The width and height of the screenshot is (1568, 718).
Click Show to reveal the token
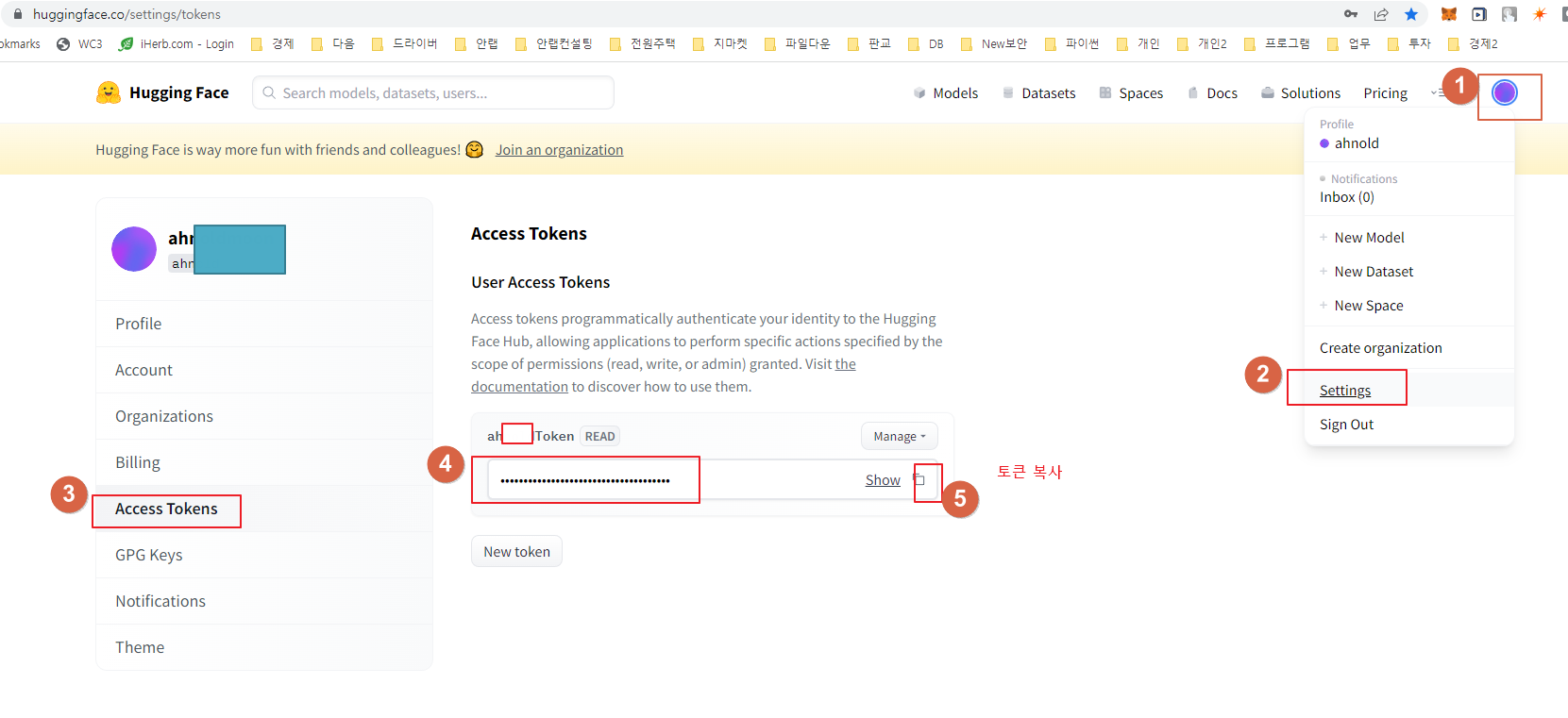pos(883,480)
